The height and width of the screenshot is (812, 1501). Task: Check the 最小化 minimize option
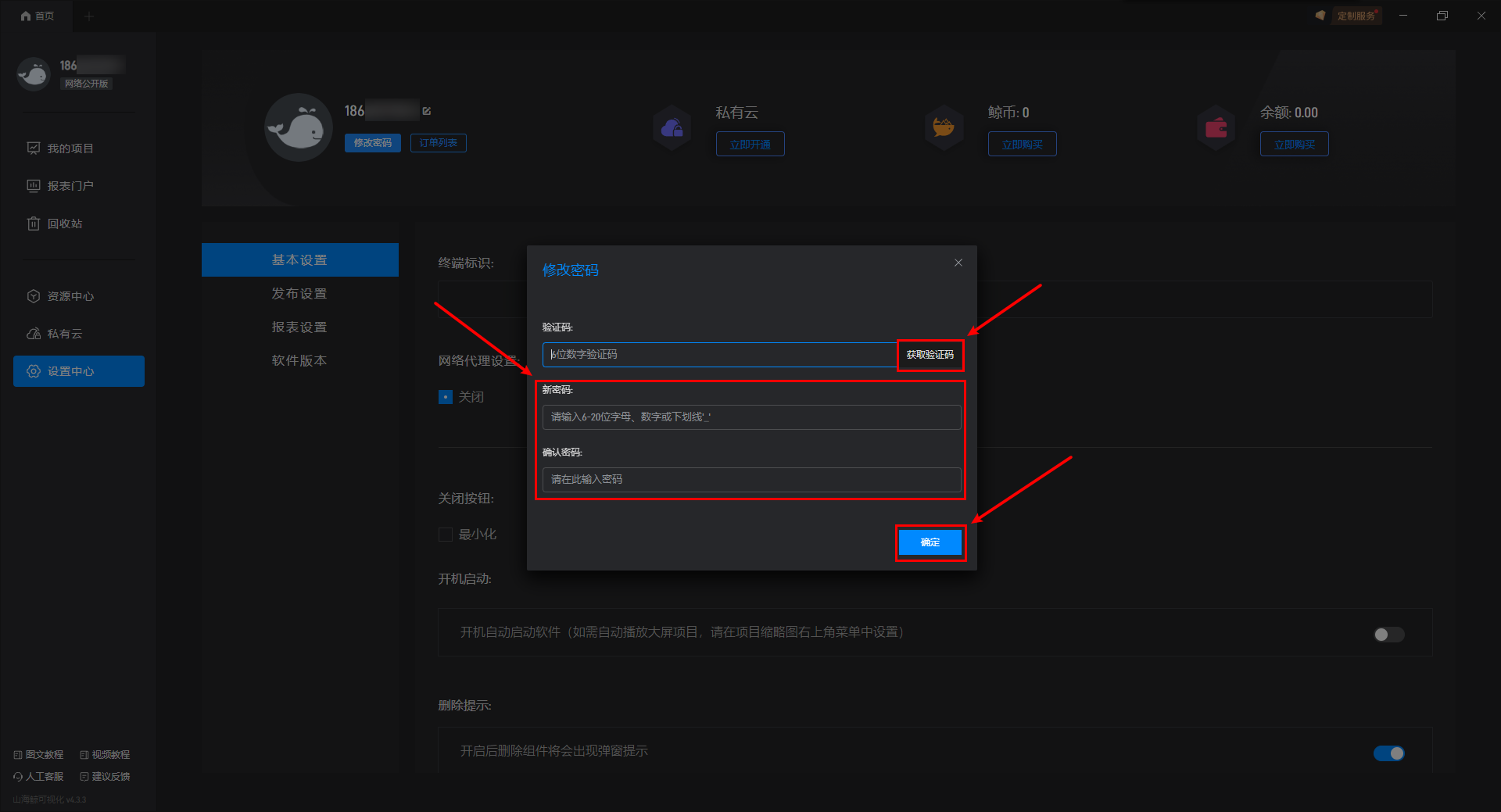[446, 535]
